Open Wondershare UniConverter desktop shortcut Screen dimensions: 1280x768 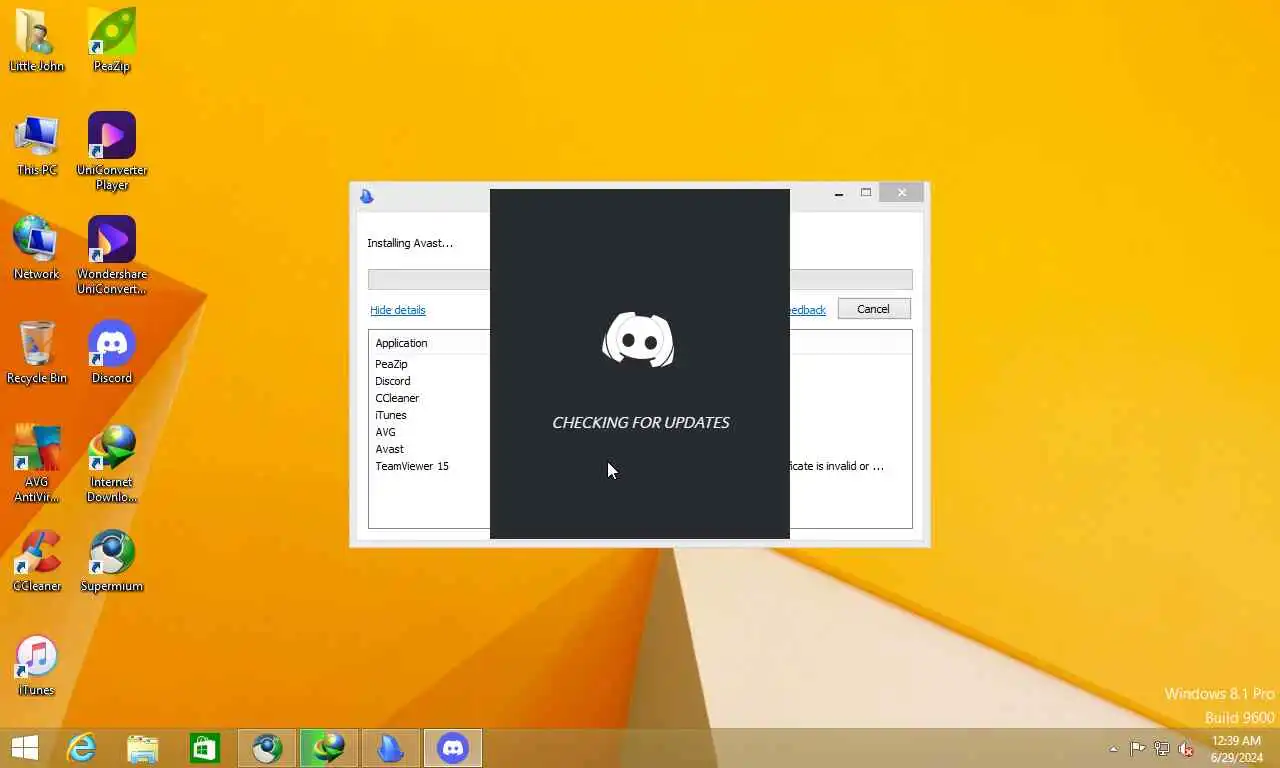[x=112, y=254]
